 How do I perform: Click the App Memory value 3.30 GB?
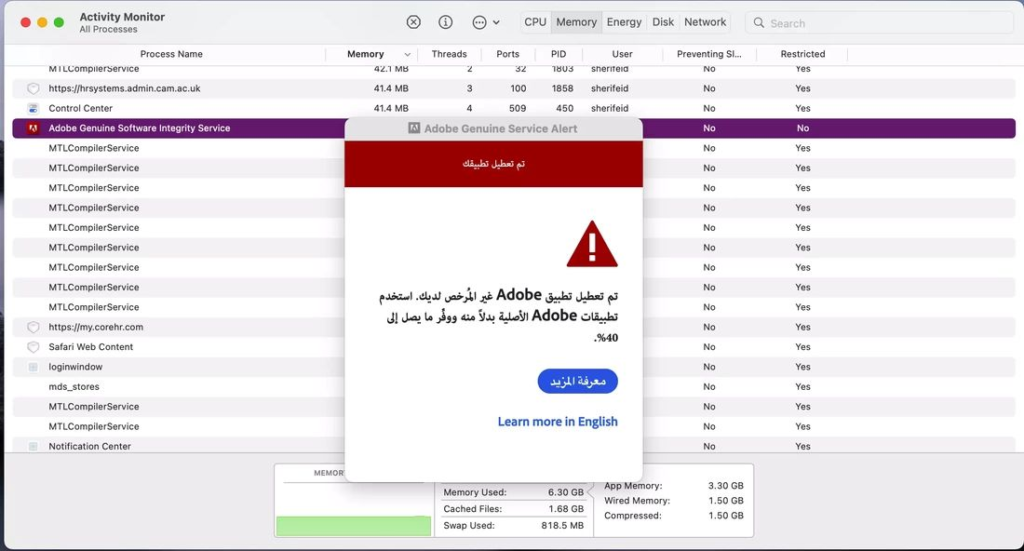pyautogui.click(x=726, y=486)
